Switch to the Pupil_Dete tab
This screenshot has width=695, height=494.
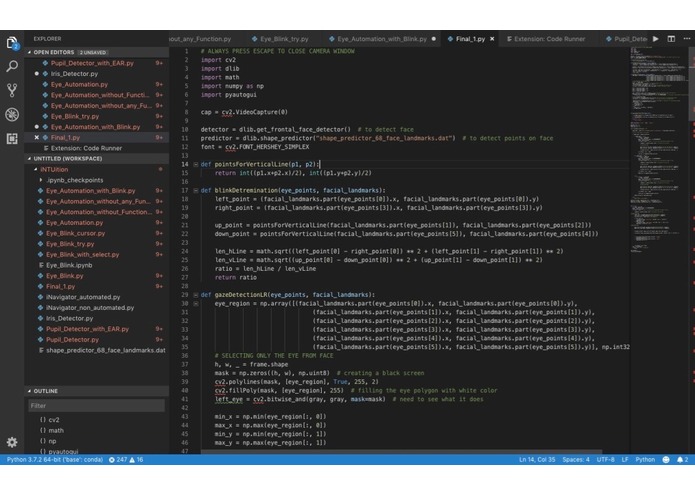click(x=626, y=39)
